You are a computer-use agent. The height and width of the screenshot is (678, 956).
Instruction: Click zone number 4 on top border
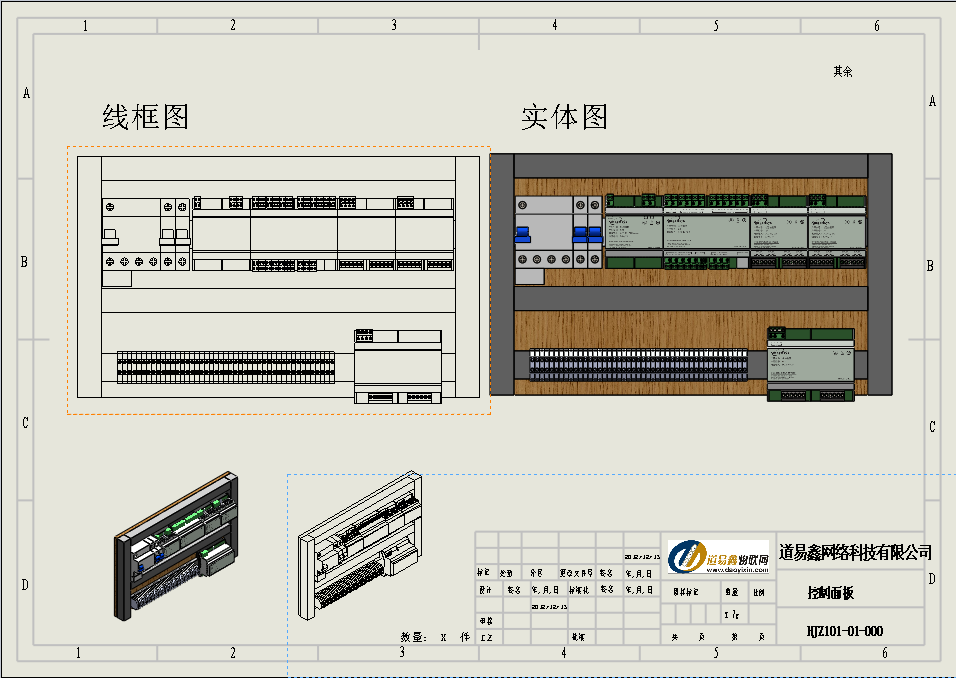tap(555, 26)
